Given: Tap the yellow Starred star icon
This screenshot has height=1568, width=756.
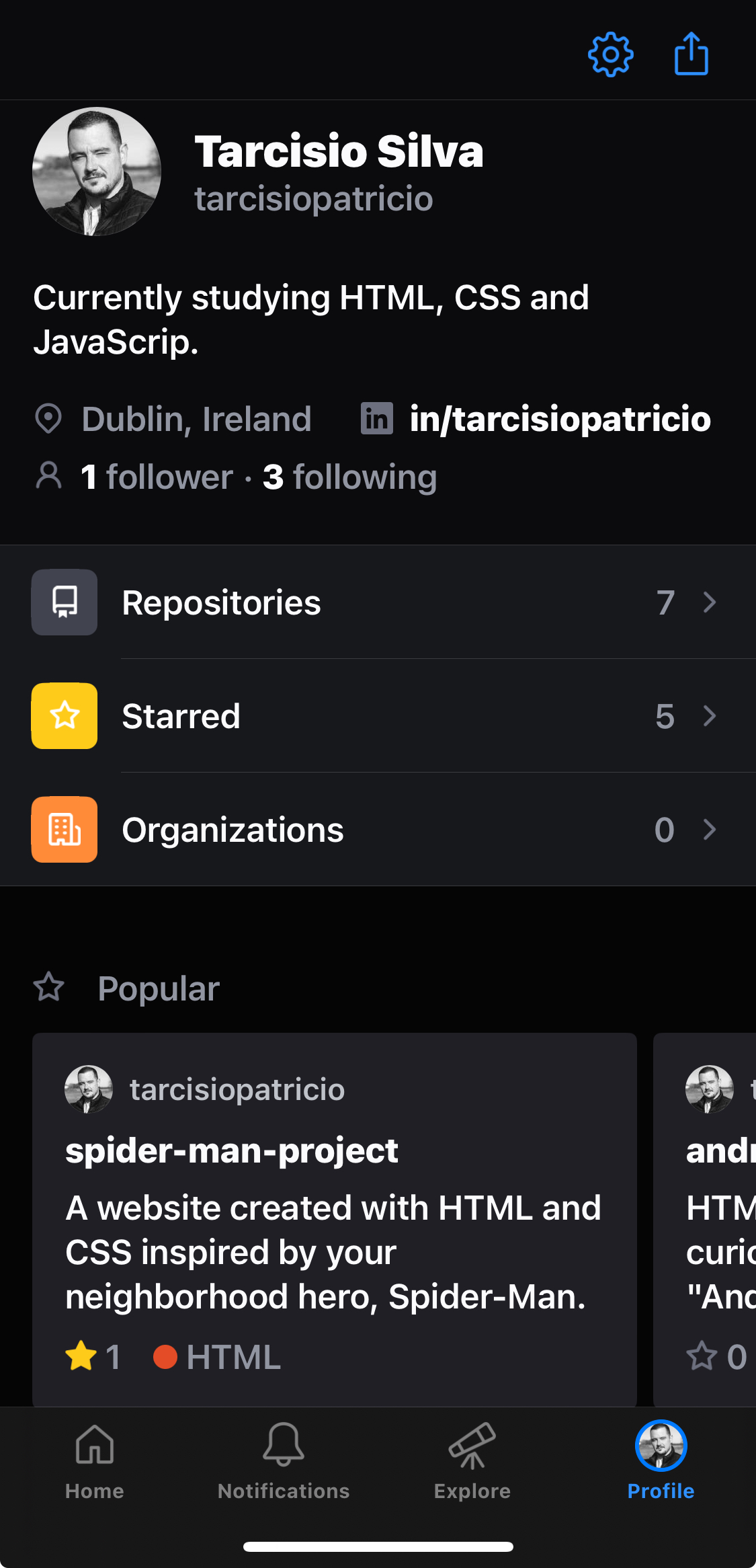Looking at the screenshot, I should [x=65, y=716].
